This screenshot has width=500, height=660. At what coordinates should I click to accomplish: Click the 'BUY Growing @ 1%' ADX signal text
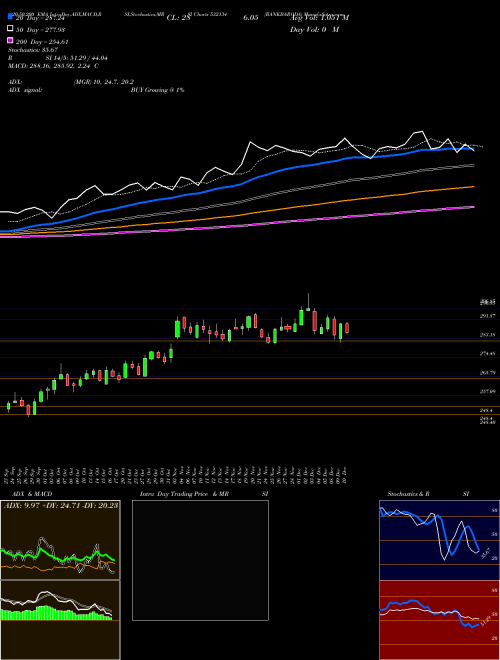(x=157, y=90)
